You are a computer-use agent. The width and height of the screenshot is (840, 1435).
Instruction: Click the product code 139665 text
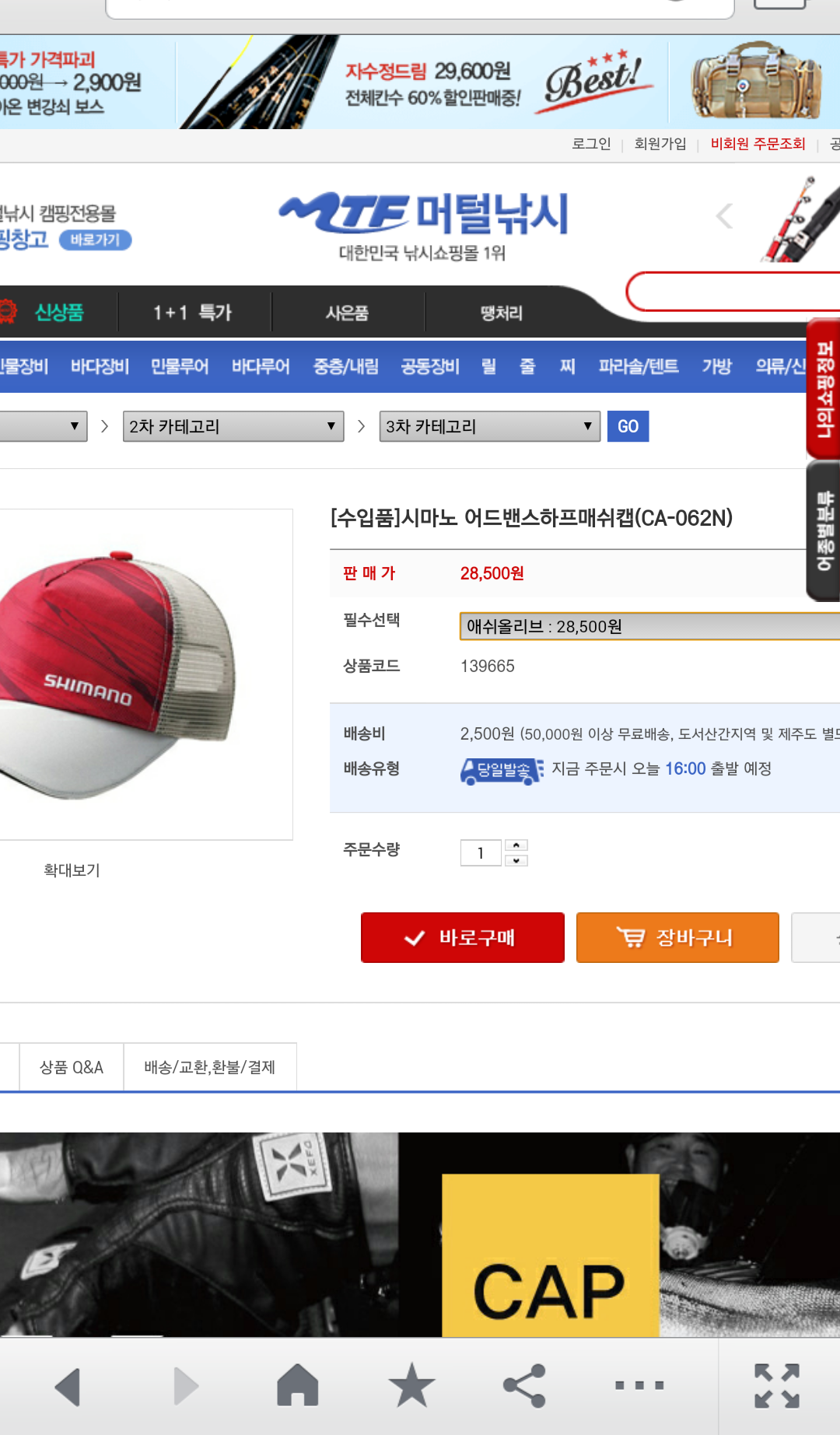[488, 666]
